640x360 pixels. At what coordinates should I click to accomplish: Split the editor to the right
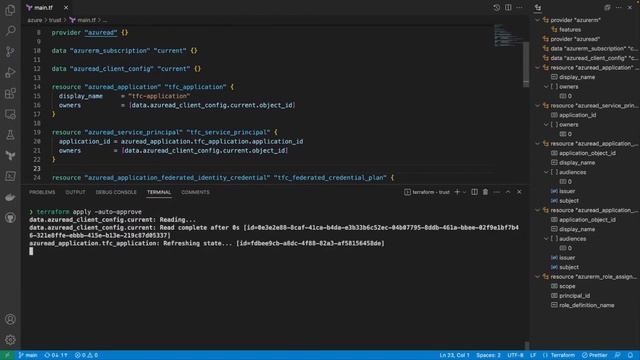(508, 7)
